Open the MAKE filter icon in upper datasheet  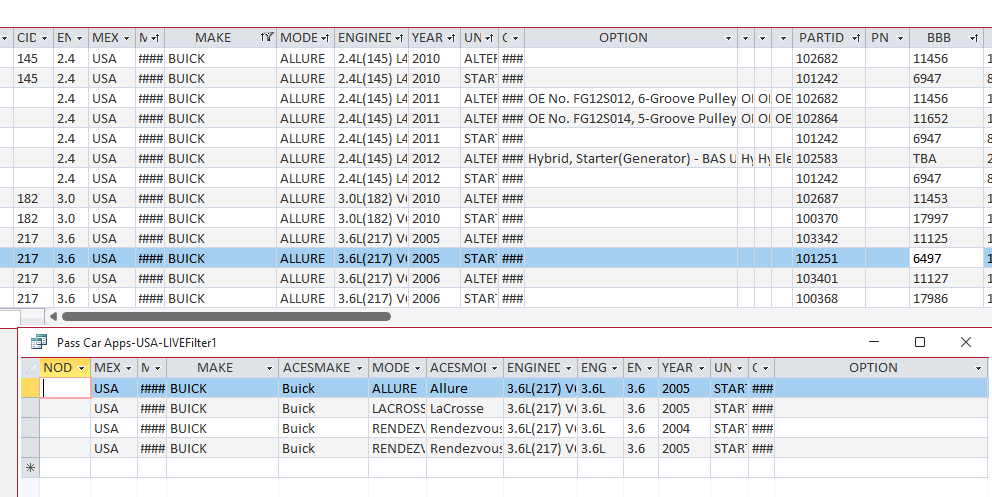tap(267, 38)
